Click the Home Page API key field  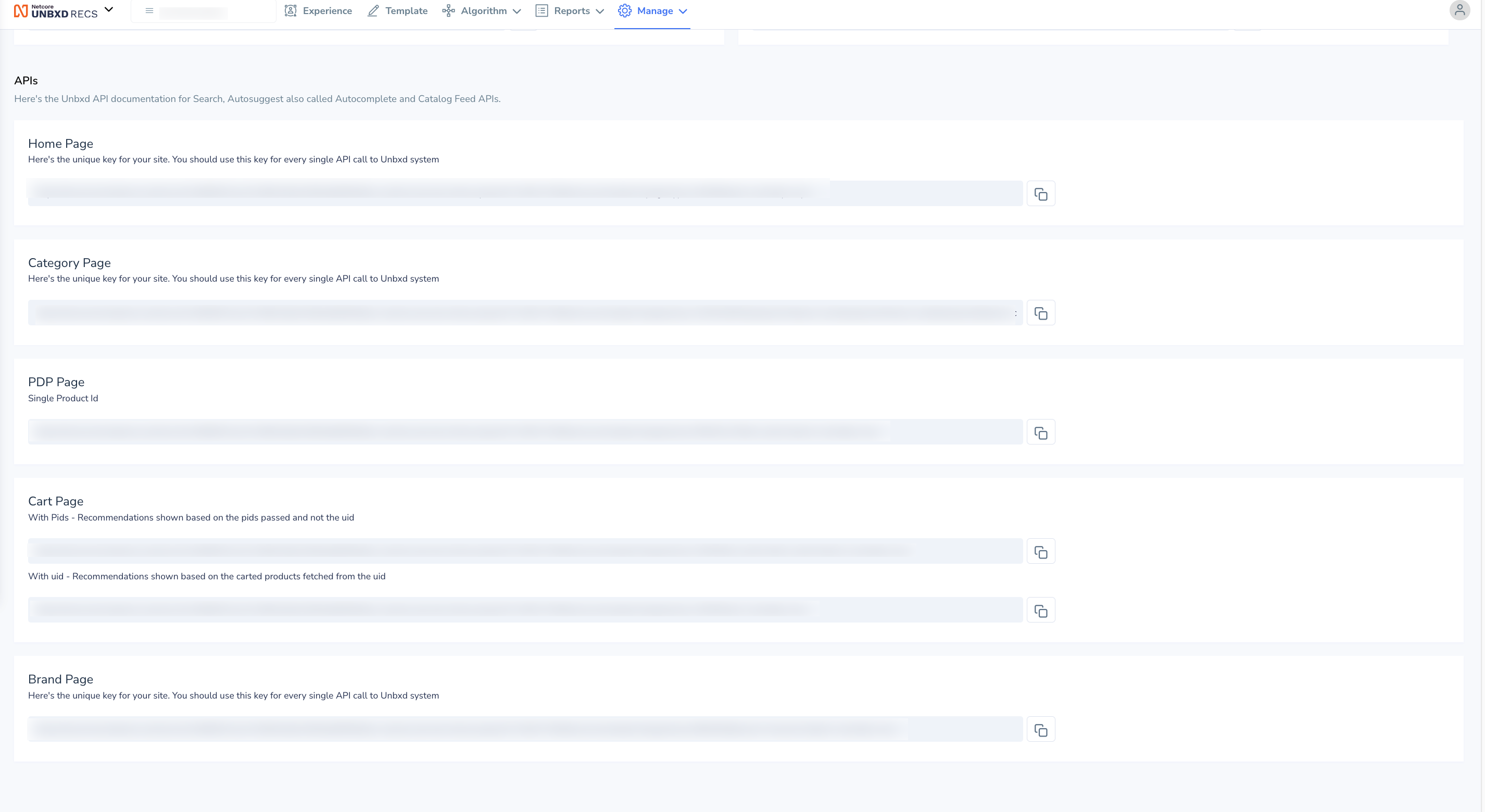(x=525, y=194)
